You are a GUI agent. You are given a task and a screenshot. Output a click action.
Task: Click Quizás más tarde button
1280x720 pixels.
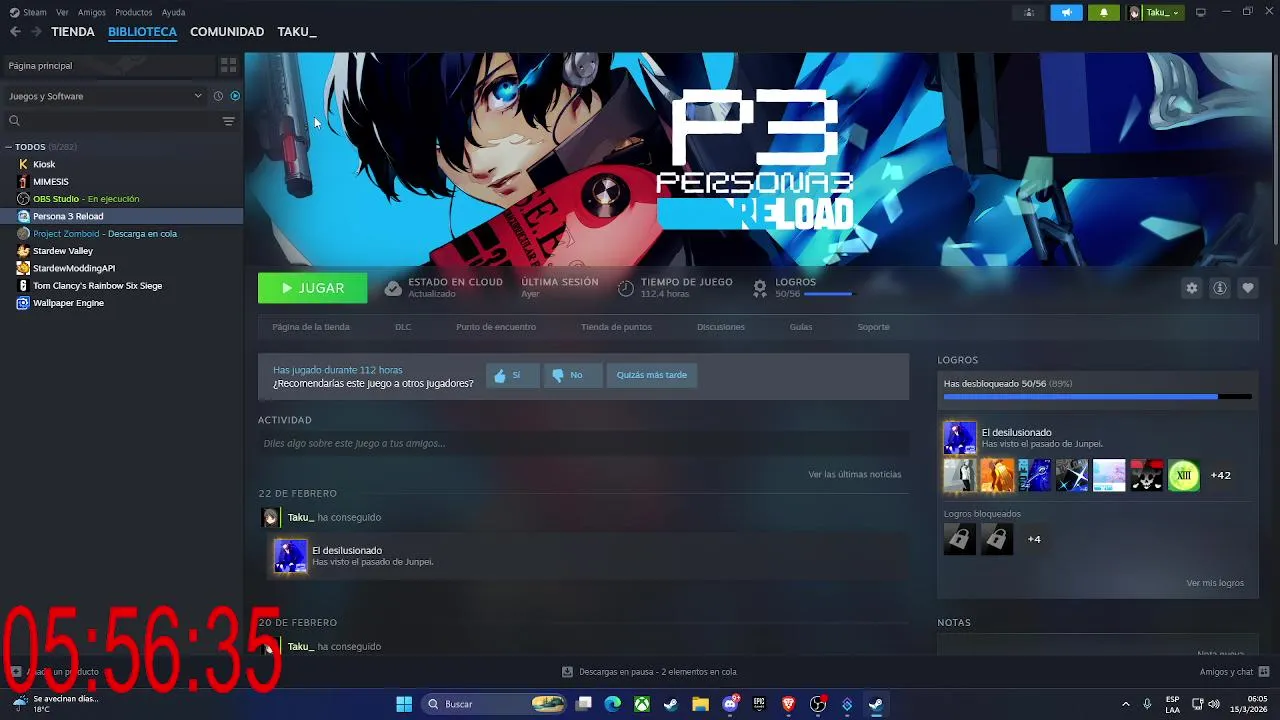coord(651,375)
